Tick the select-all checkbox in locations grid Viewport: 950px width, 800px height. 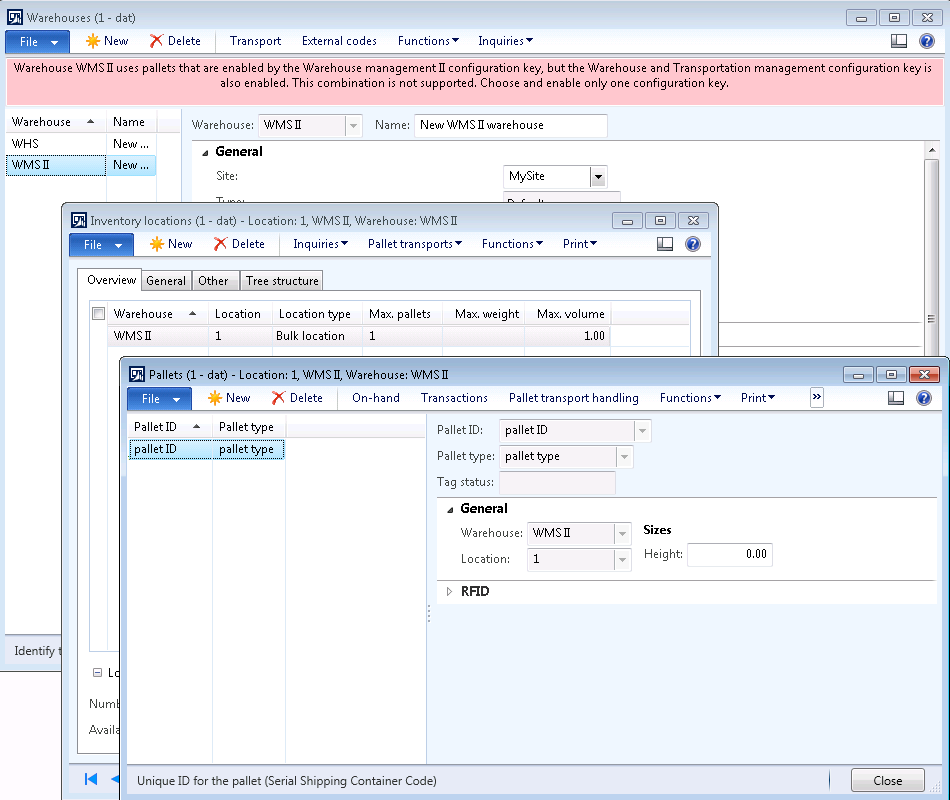[98, 314]
